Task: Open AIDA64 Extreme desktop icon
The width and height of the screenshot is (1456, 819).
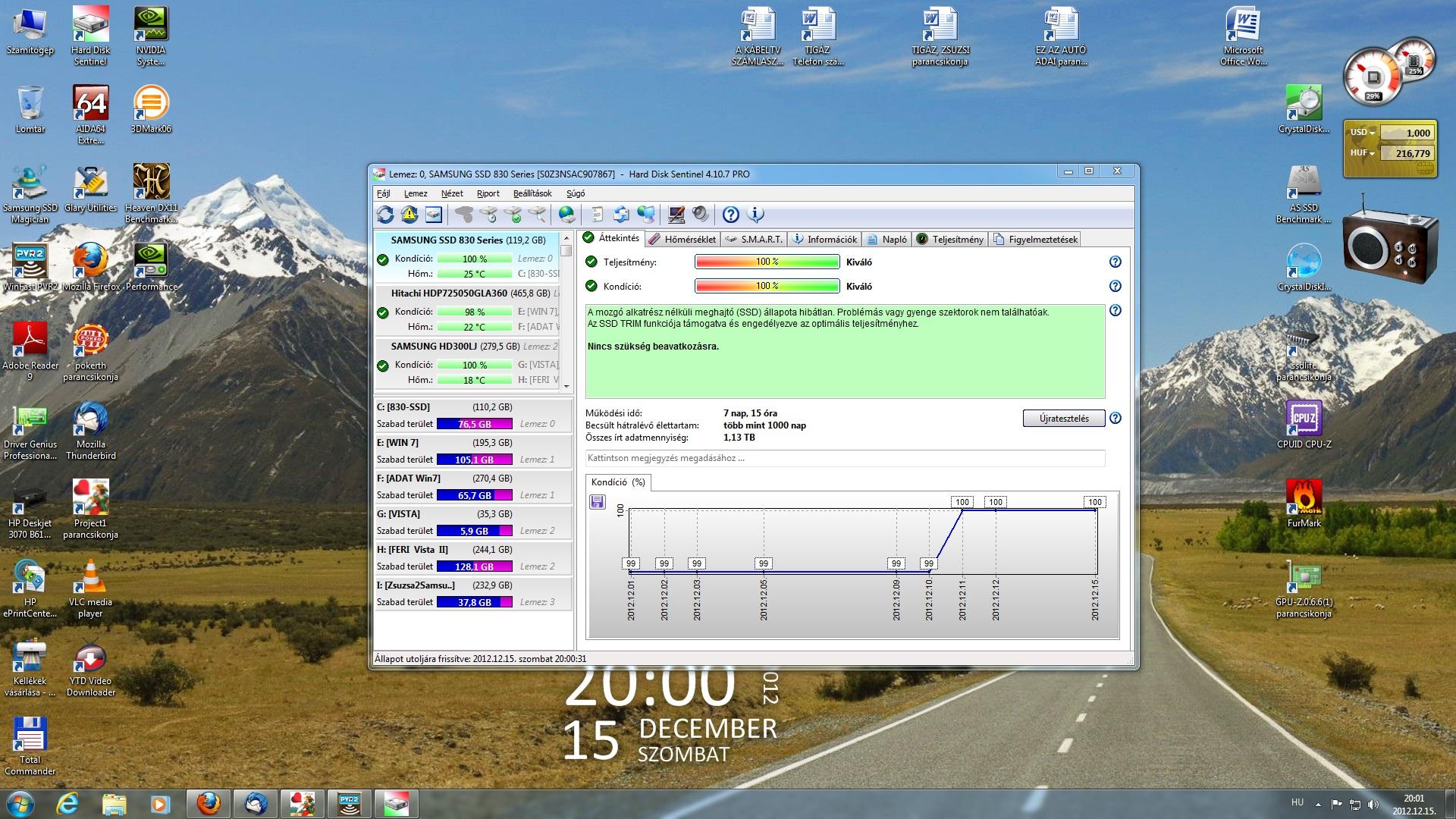Action: [90, 115]
